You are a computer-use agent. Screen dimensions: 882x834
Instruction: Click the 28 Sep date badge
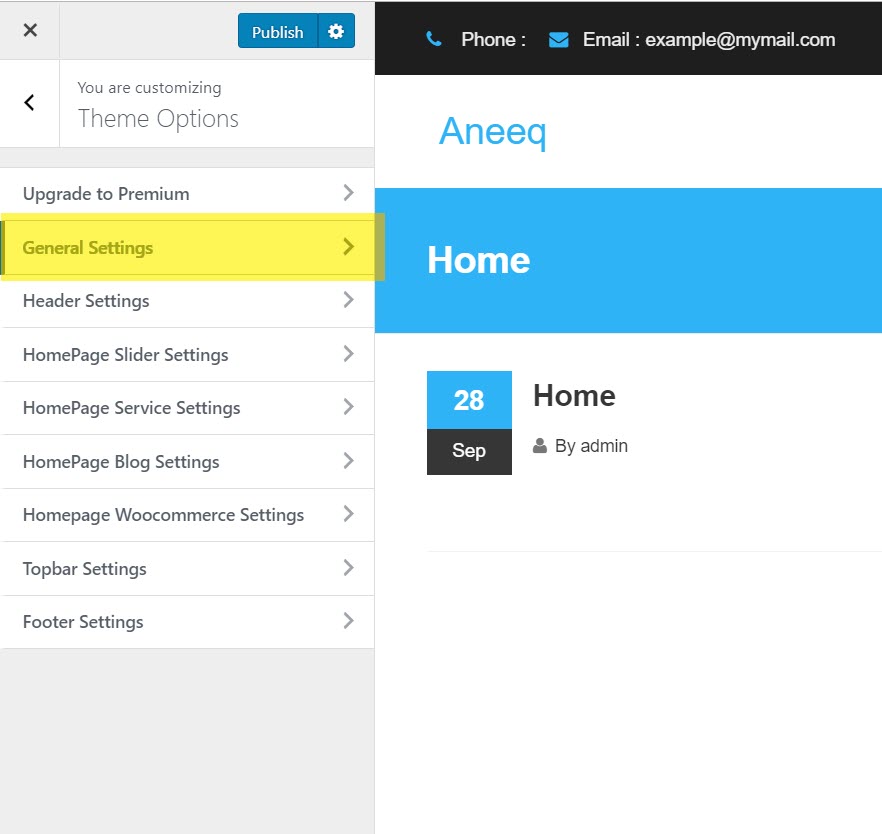pos(469,423)
